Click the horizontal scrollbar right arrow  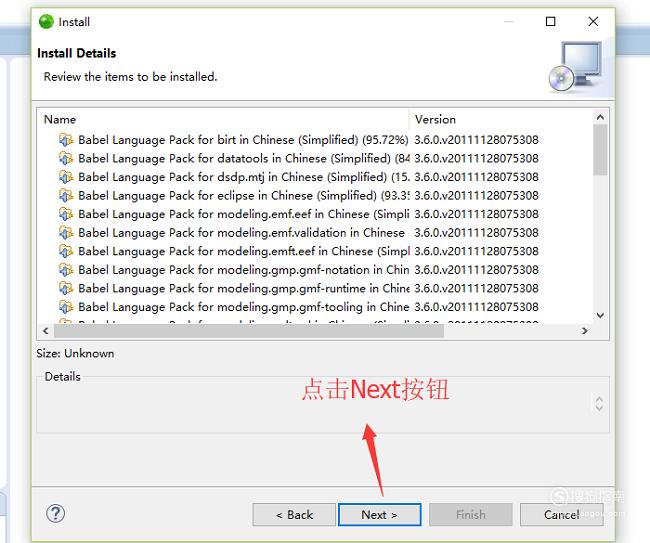(x=585, y=331)
